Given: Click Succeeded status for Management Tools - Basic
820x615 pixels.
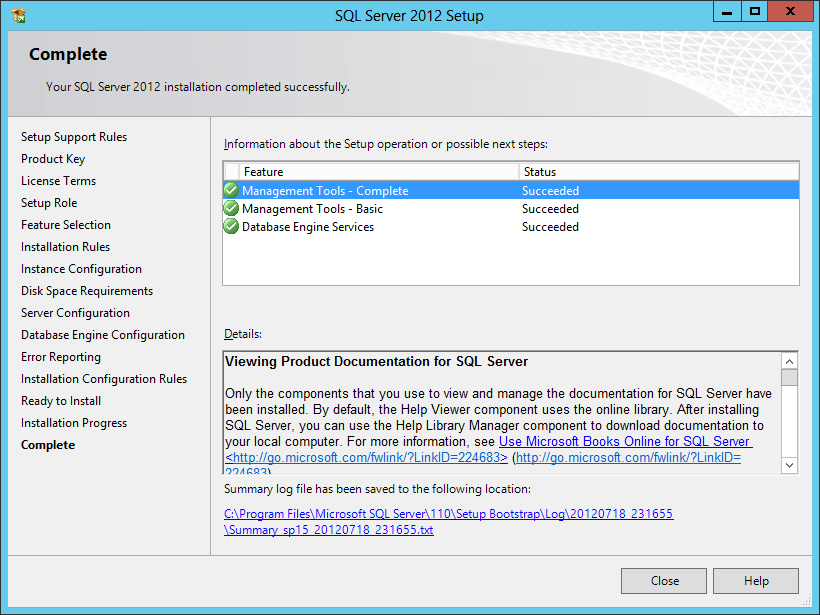Looking at the screenshot, I should pos(550,209).
